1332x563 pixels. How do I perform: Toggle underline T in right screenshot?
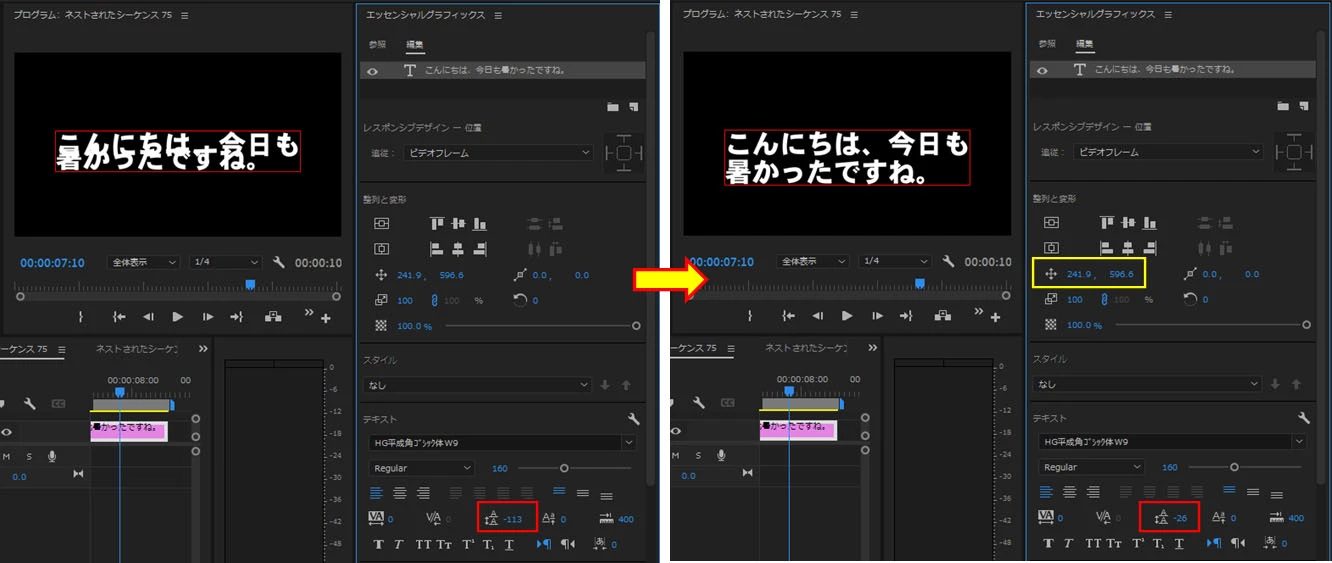(1179, 543)
